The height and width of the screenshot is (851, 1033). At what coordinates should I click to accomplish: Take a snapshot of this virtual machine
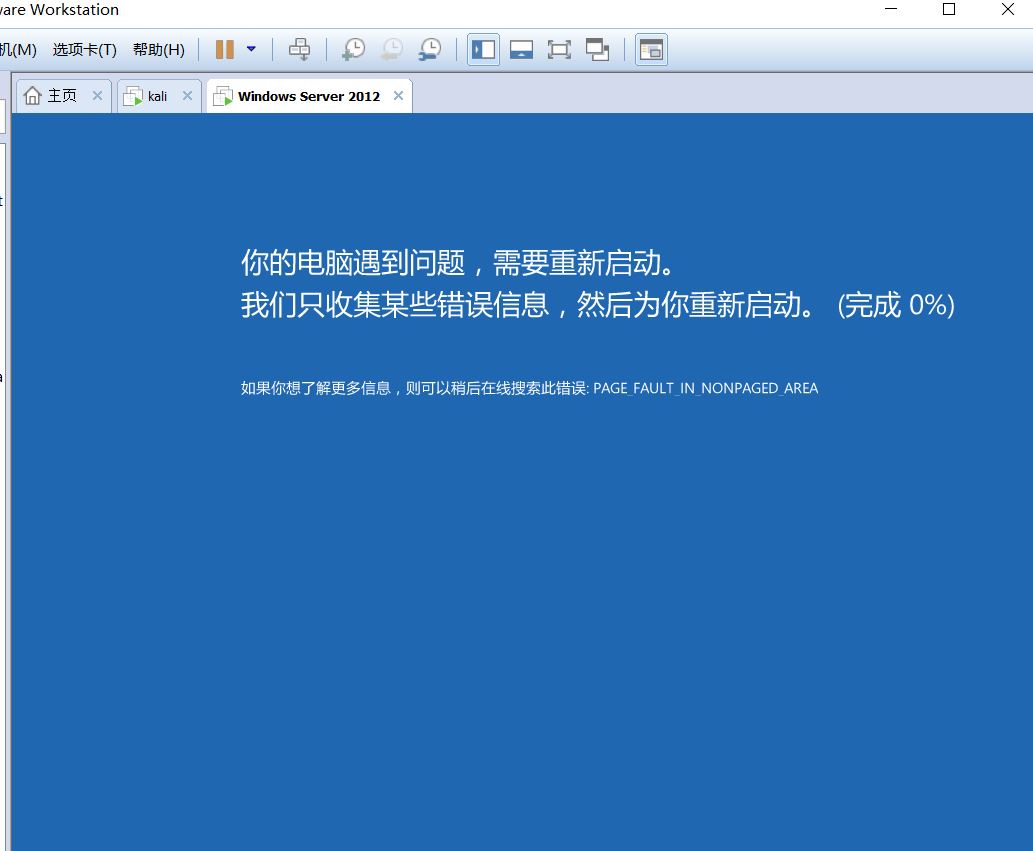pos(353,49)
